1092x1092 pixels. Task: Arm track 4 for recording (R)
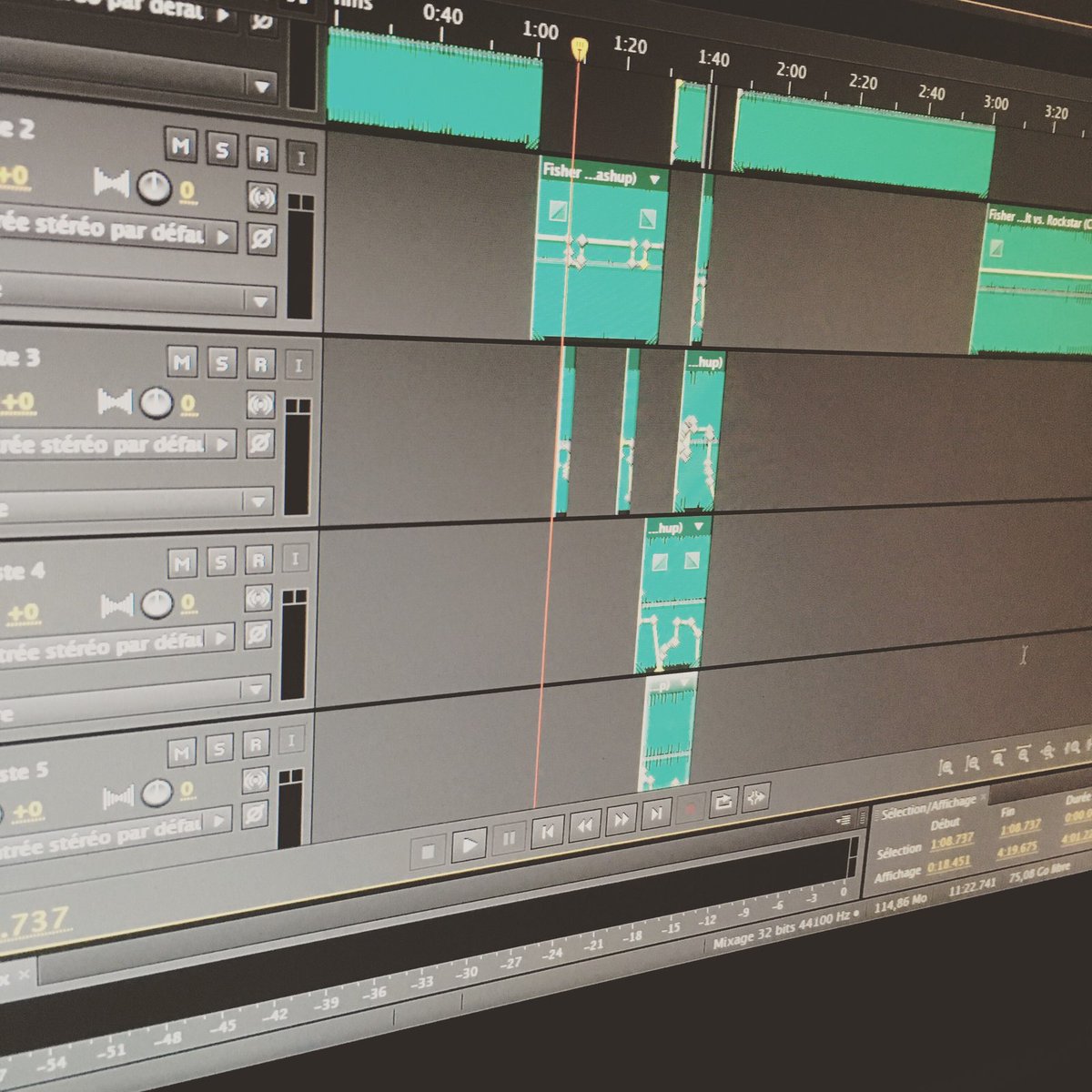(258, 561)
